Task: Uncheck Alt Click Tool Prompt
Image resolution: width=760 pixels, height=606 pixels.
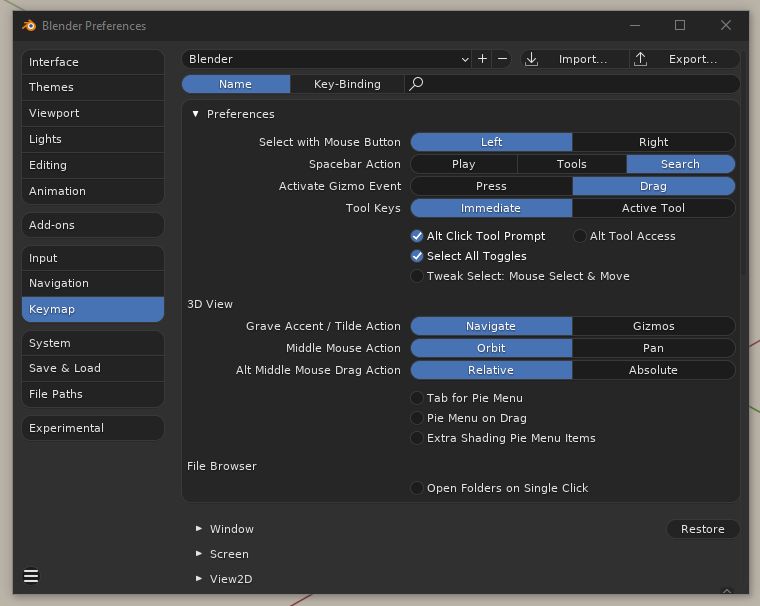Action: tap(417, 236)
